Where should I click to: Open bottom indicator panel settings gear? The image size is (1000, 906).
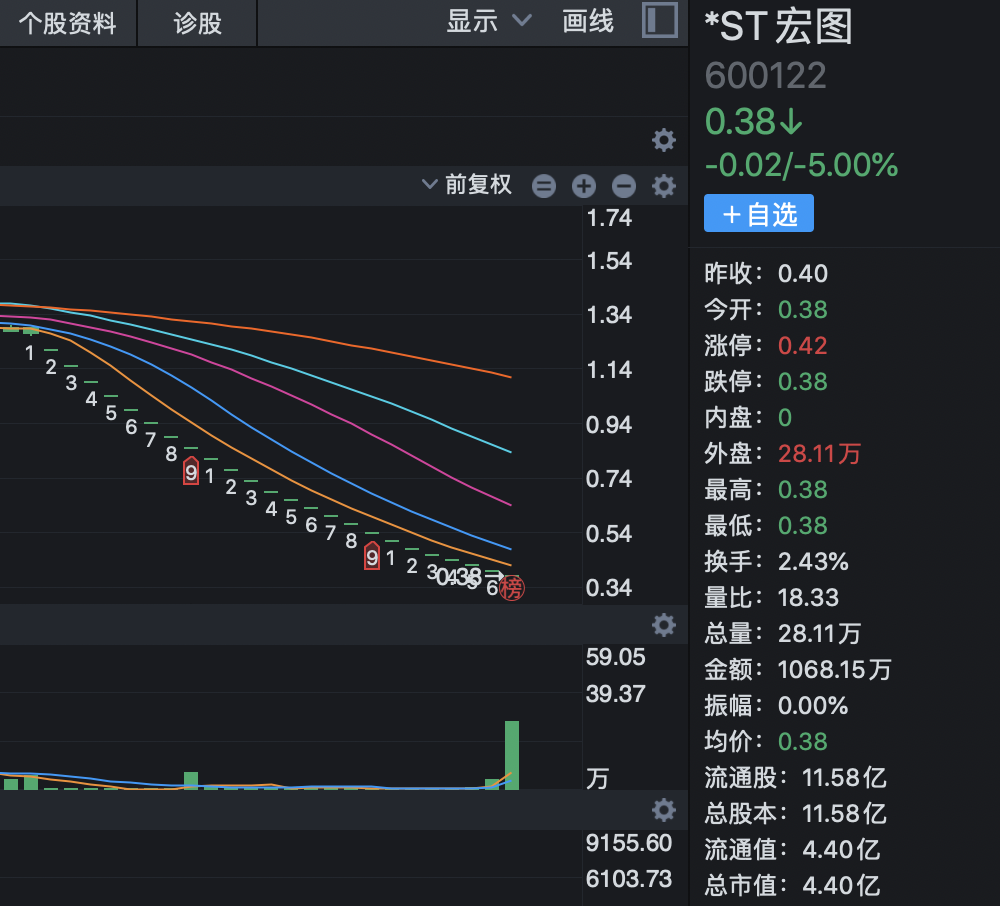(664, 809)
